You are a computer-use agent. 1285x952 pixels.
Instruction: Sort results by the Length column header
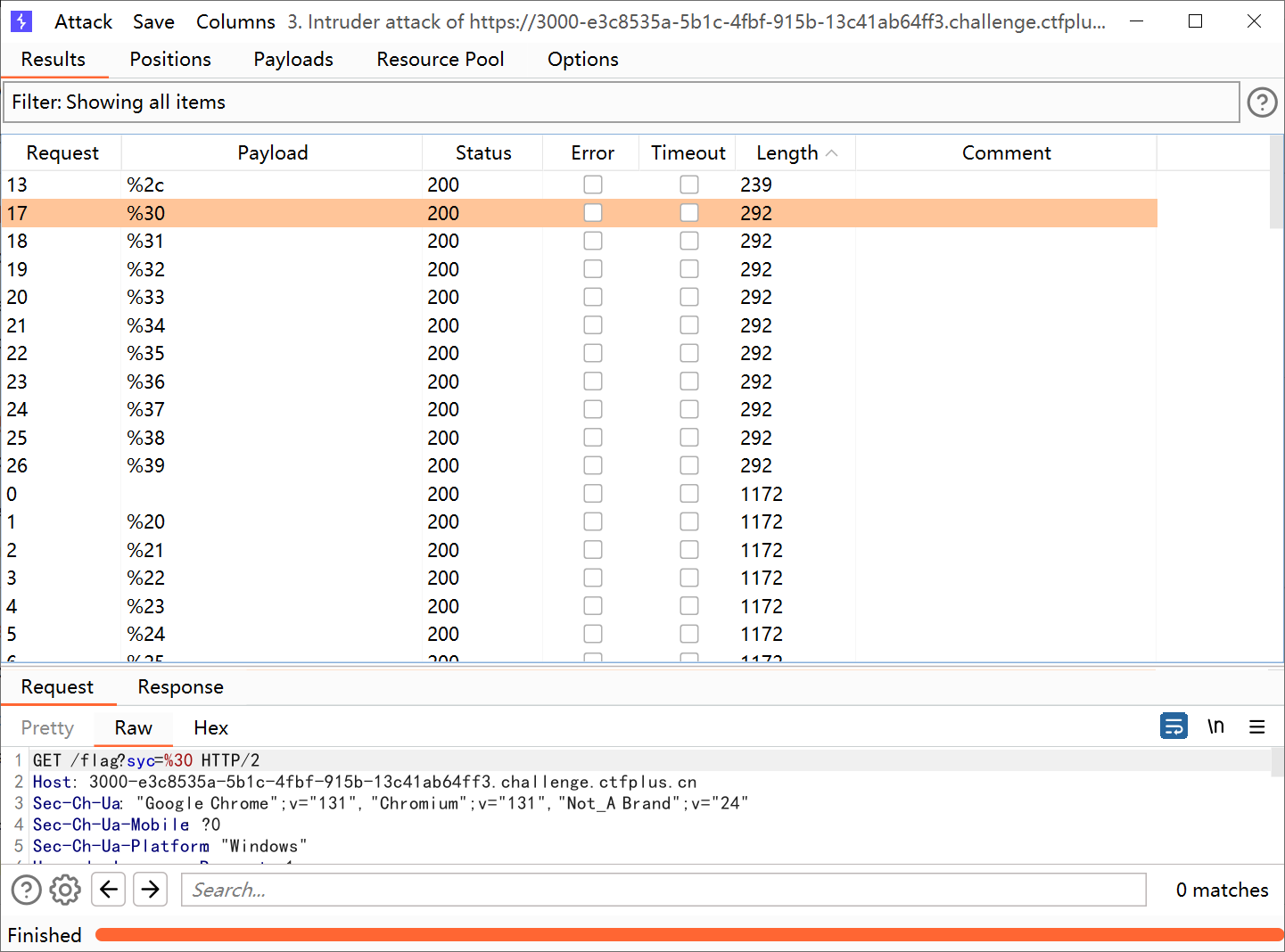787,153
